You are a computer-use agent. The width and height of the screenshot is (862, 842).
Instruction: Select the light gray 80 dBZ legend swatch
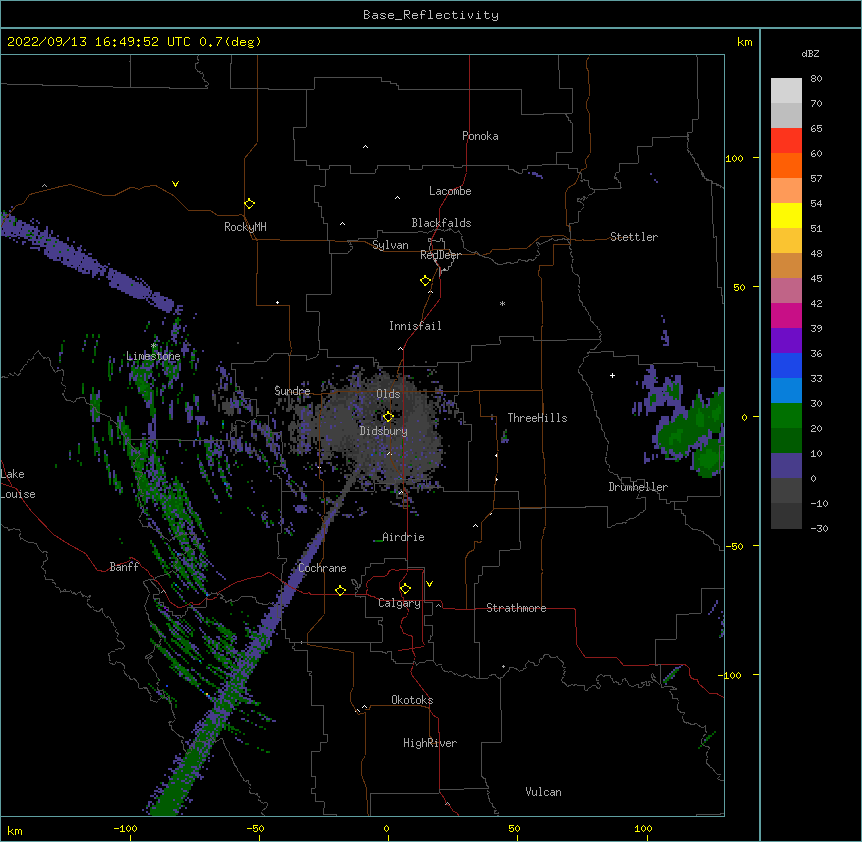click(786, 91)
